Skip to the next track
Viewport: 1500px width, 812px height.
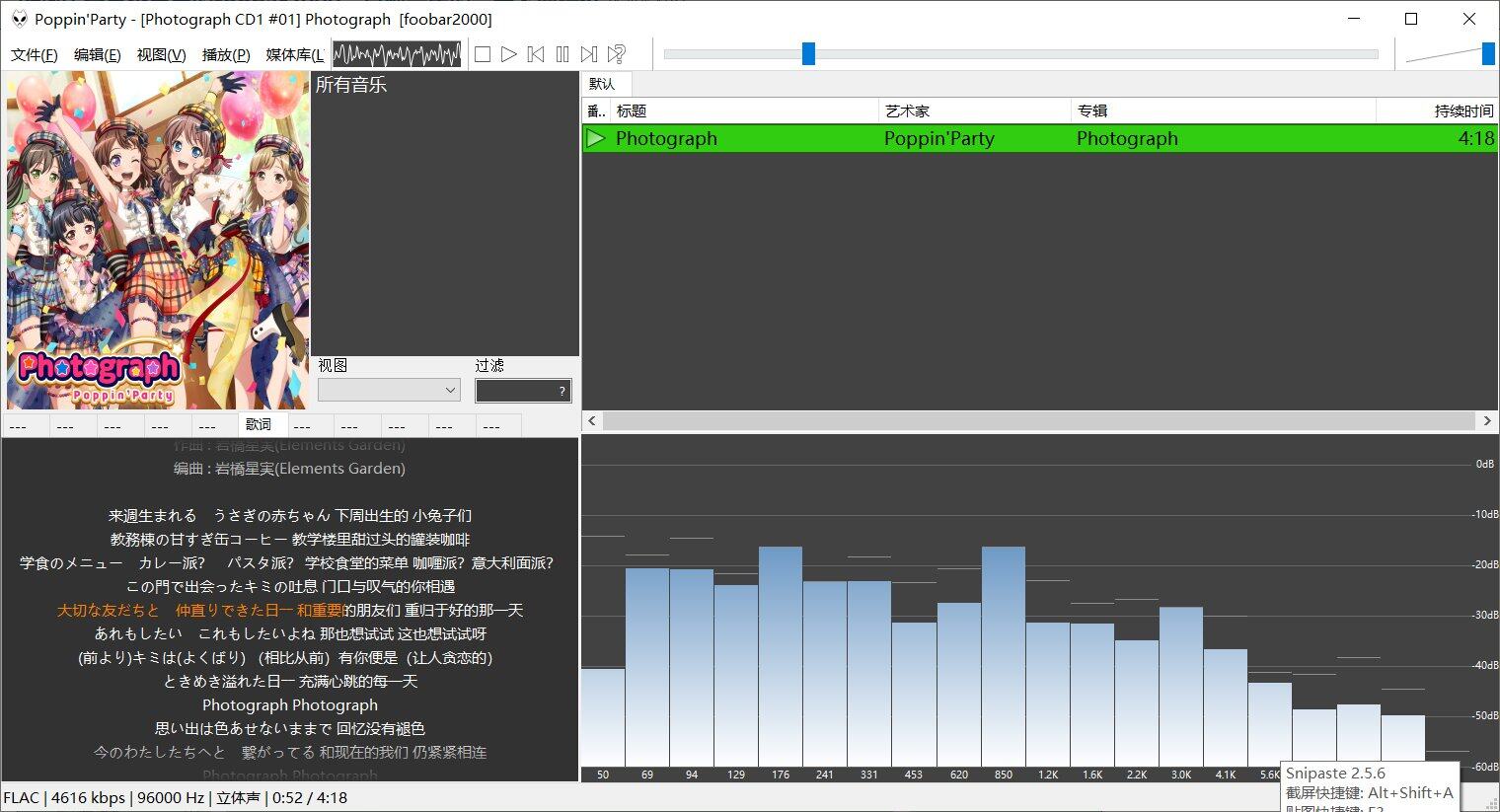point(589,54)
